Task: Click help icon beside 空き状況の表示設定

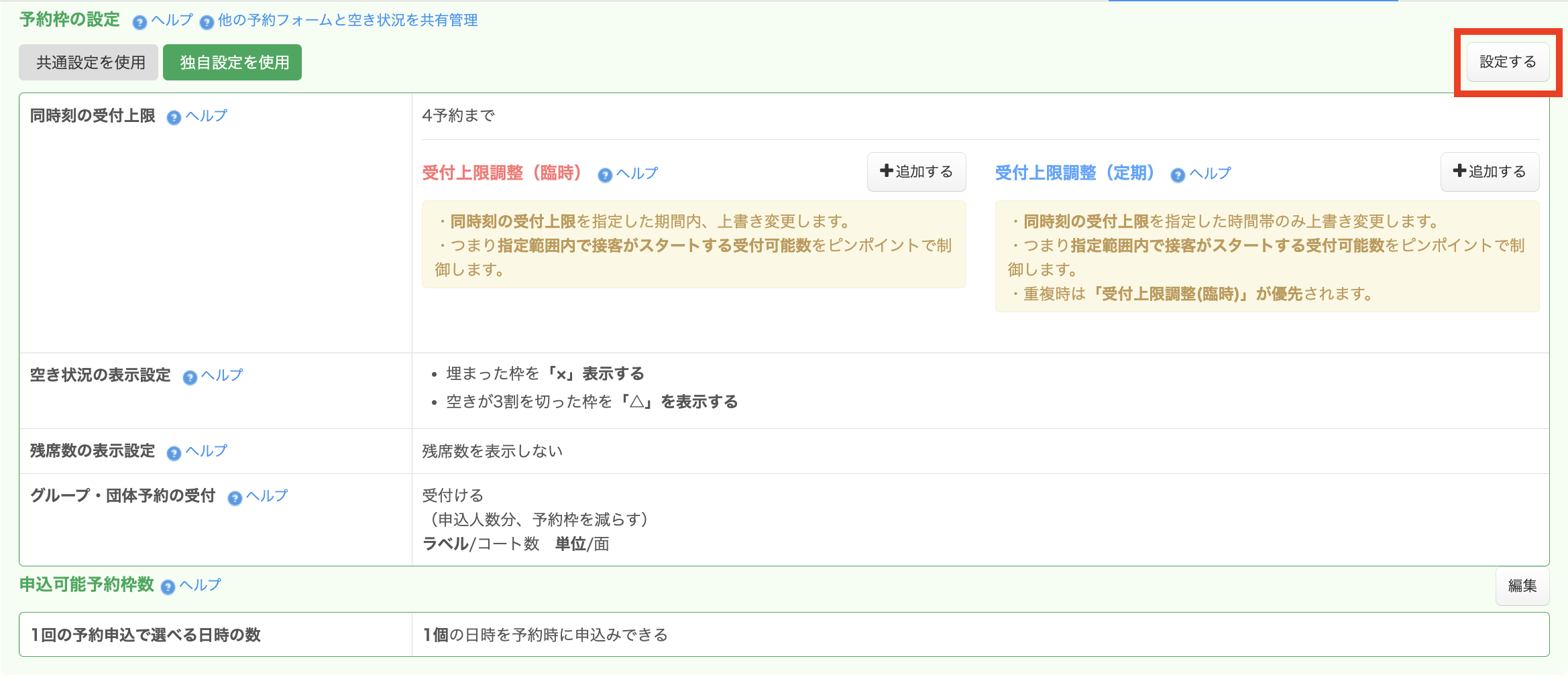Action: (x=190, y=377)
